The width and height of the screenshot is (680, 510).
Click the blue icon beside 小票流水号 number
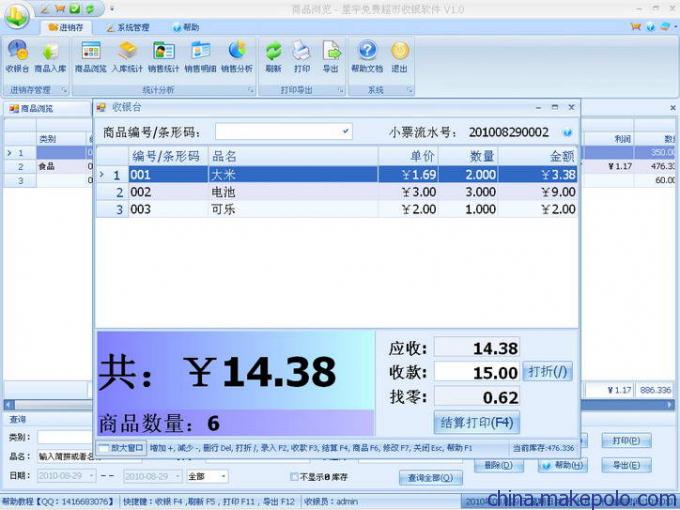(x=567, y=133)
